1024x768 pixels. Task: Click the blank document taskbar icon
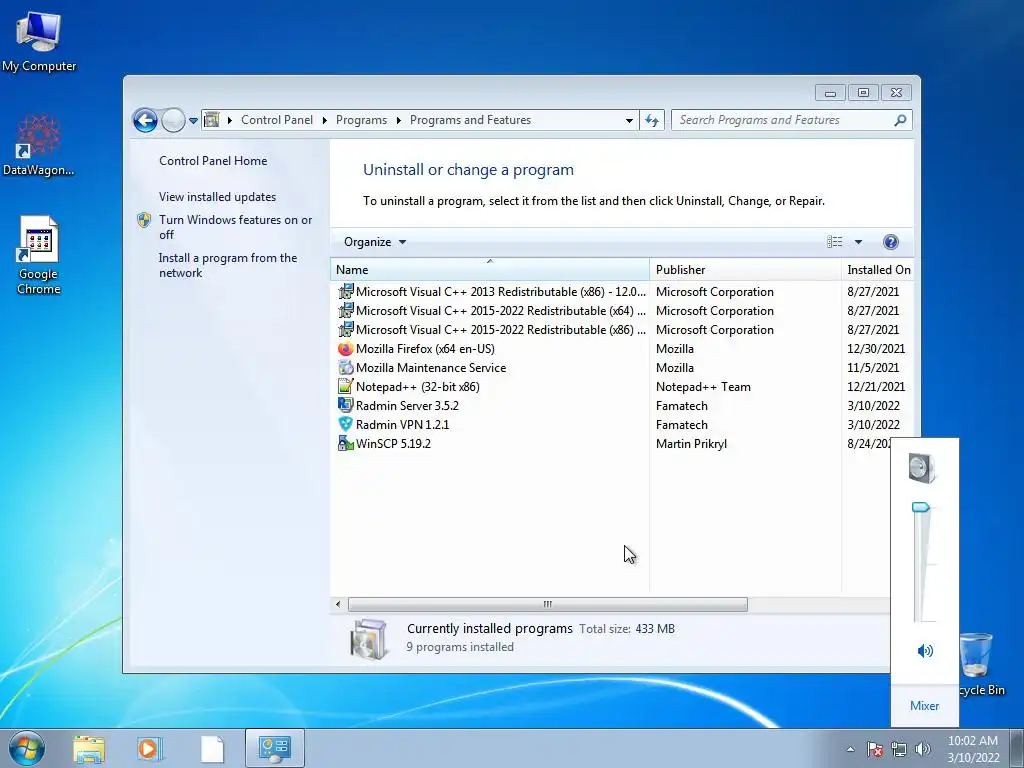pos(212,749)
